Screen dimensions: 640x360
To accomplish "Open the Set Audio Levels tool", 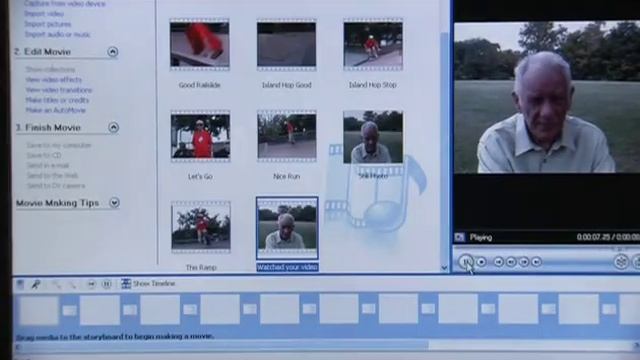I will 20,284.
